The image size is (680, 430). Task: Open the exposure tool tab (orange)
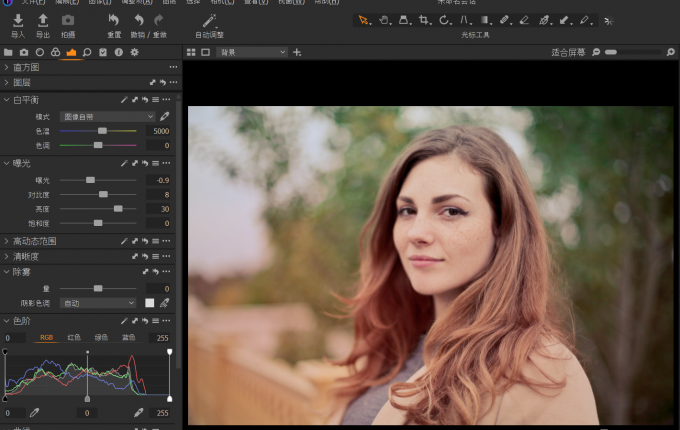[71, 52]
